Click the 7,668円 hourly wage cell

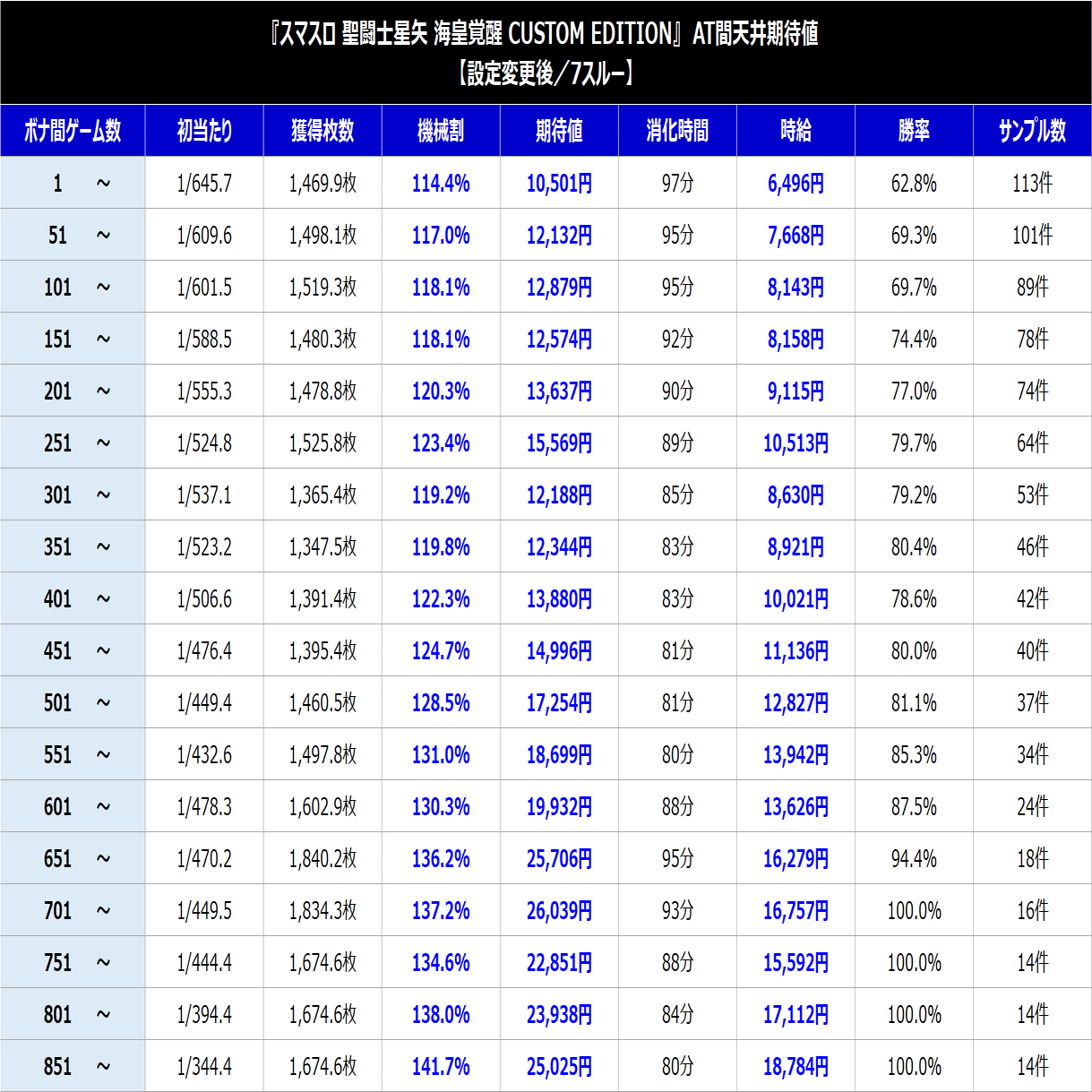click(795, 235)
